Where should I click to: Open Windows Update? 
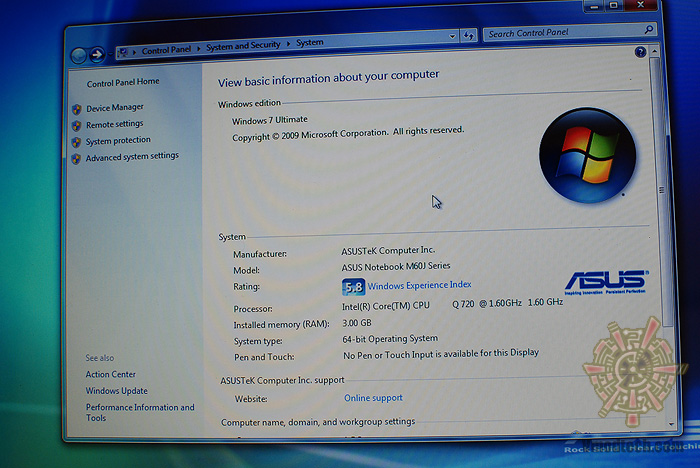[x=117, y=391]
